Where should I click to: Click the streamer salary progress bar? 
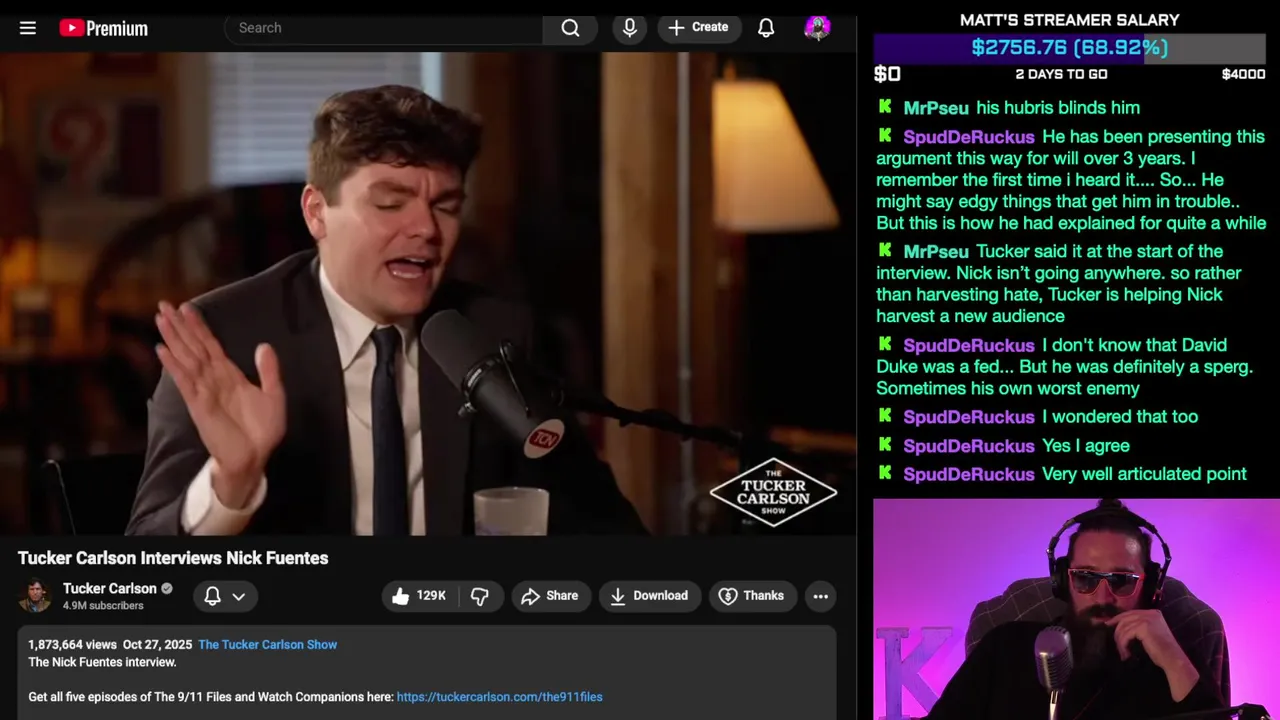1069,47
